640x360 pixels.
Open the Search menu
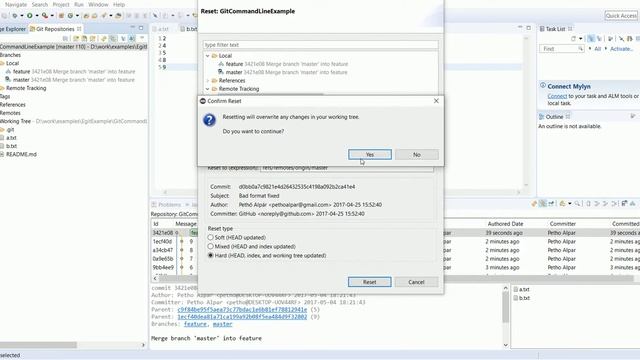click(x=40, y=4)
